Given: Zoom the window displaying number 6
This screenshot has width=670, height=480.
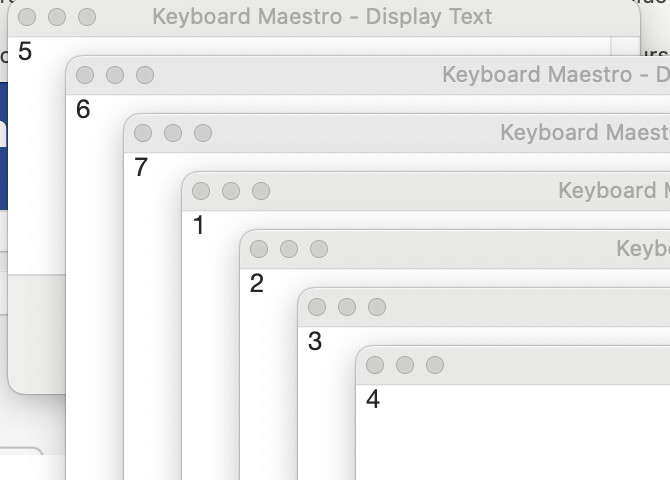Looking at the screenshot, I should tap(145, 75).
